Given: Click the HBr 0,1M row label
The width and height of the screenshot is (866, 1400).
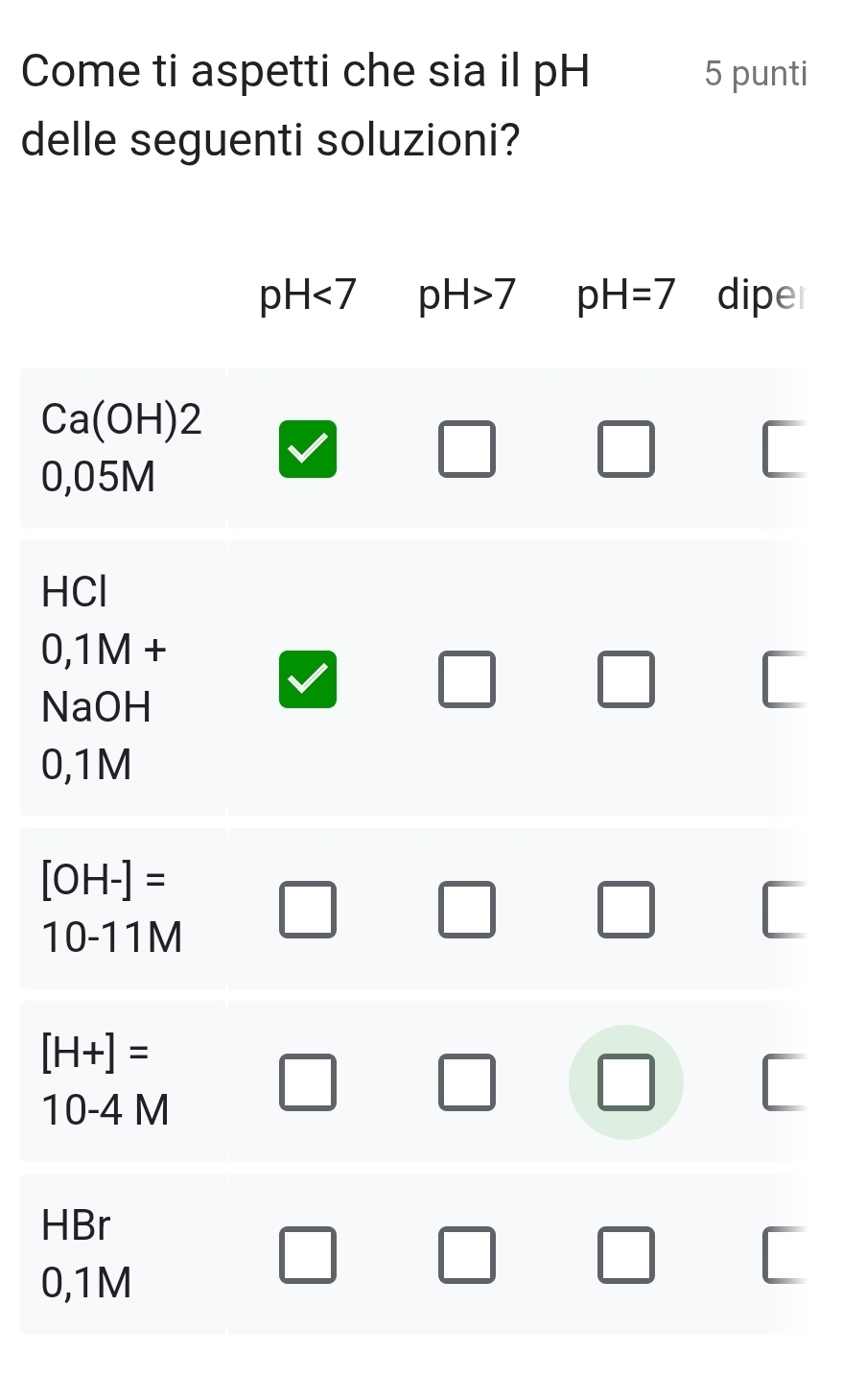Looking at the screenshot, I should (x=86, y=1253).
